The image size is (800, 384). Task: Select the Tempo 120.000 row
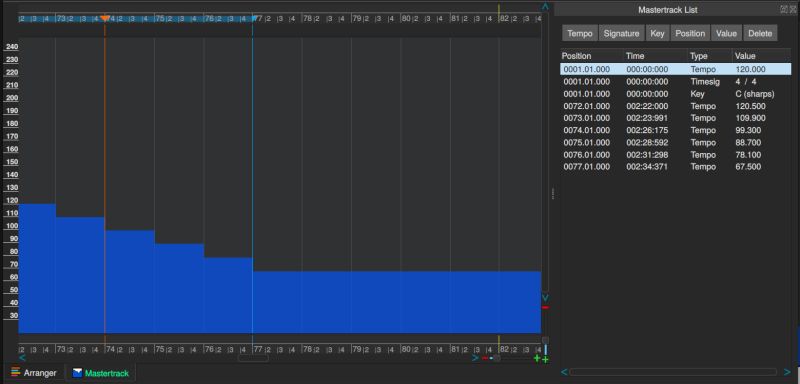click(x=676, y=69)
